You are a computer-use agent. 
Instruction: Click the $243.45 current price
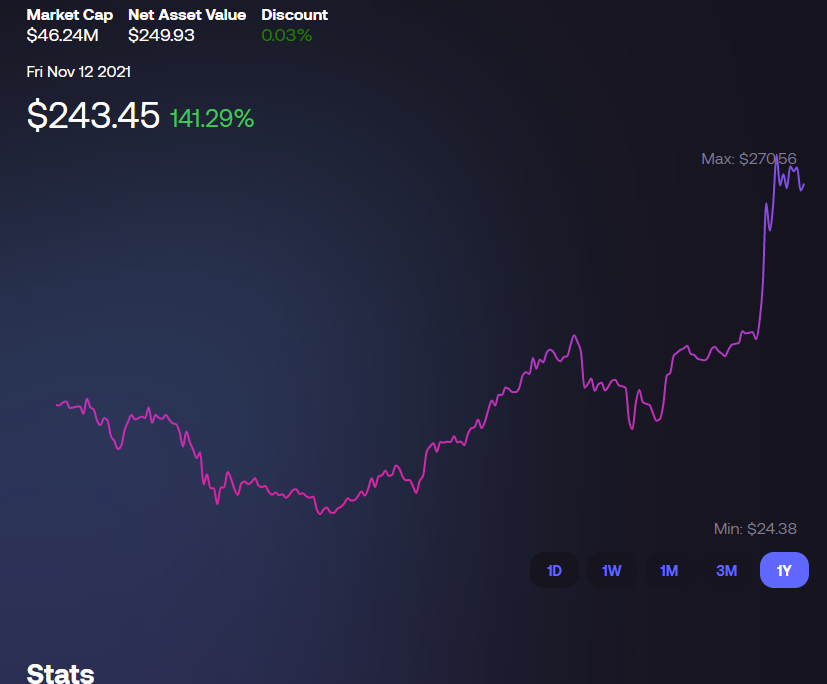93,116
